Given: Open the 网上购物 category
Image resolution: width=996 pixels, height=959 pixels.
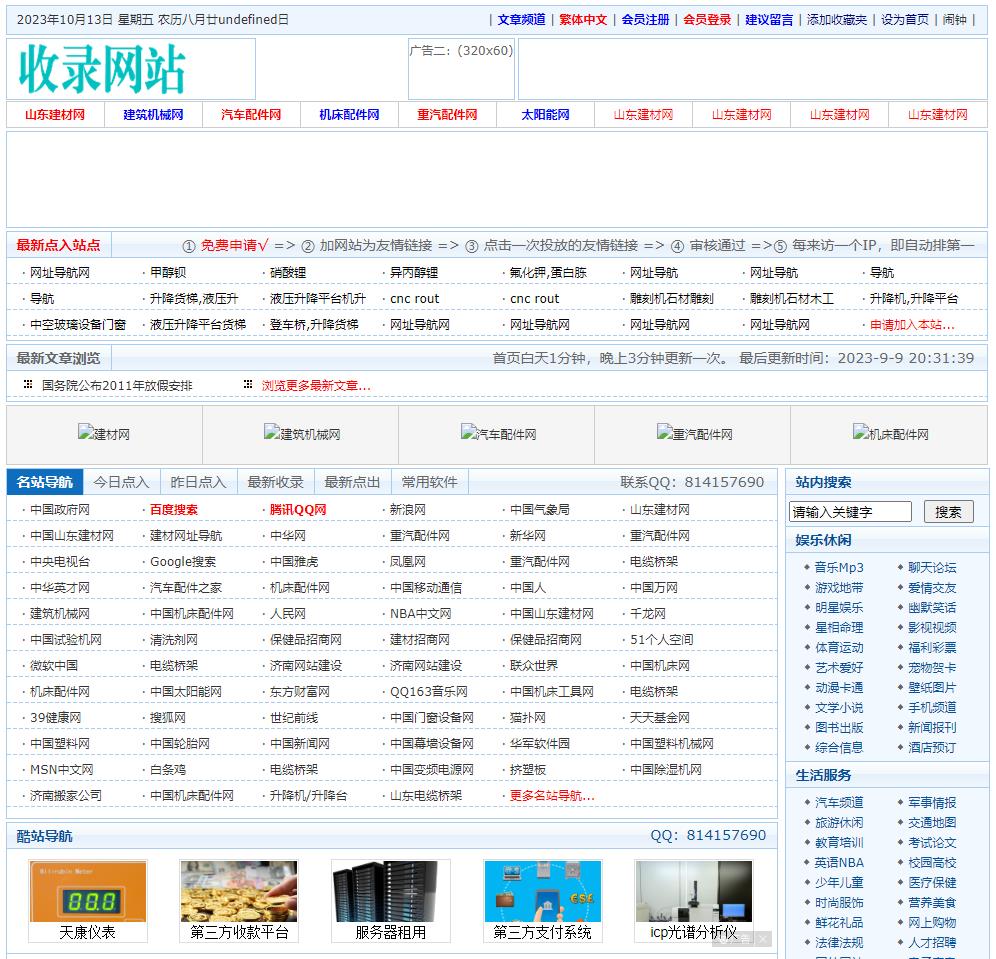Looking at the screenshot, I should [932, 922].
